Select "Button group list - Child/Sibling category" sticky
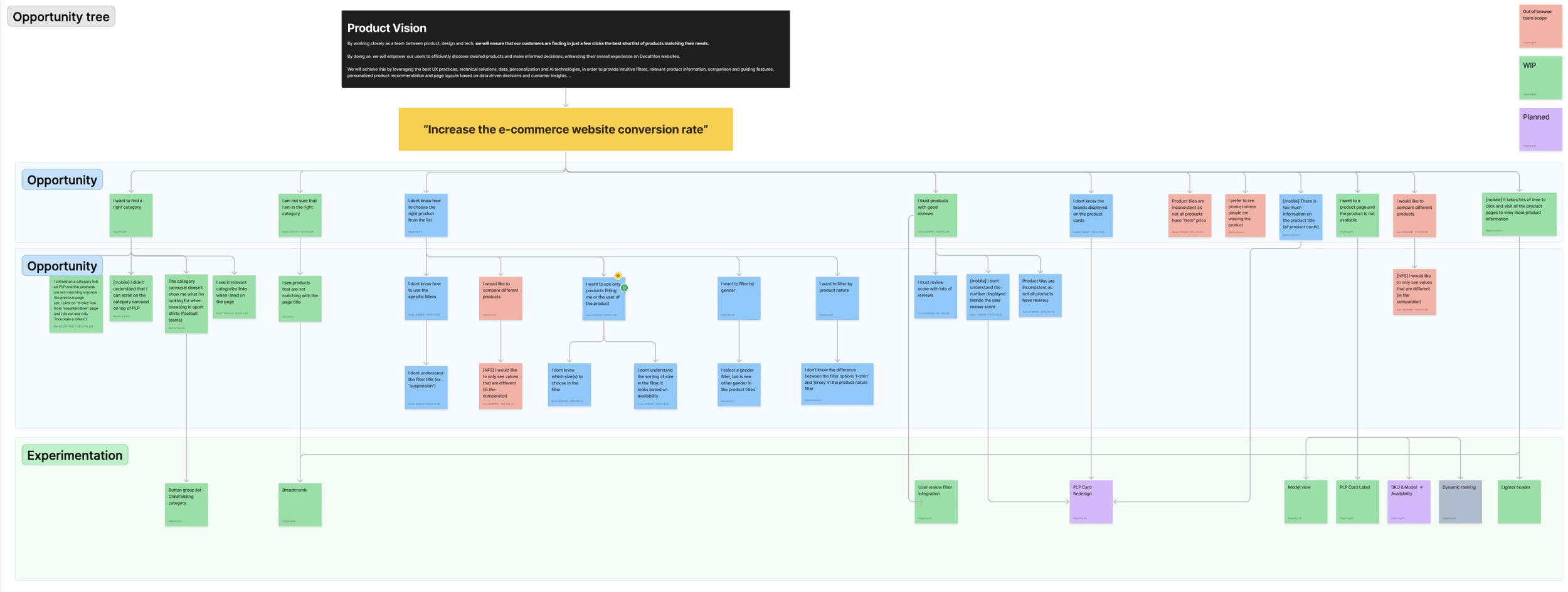This screenshot has width=1568, height=592. click(186, 504)
